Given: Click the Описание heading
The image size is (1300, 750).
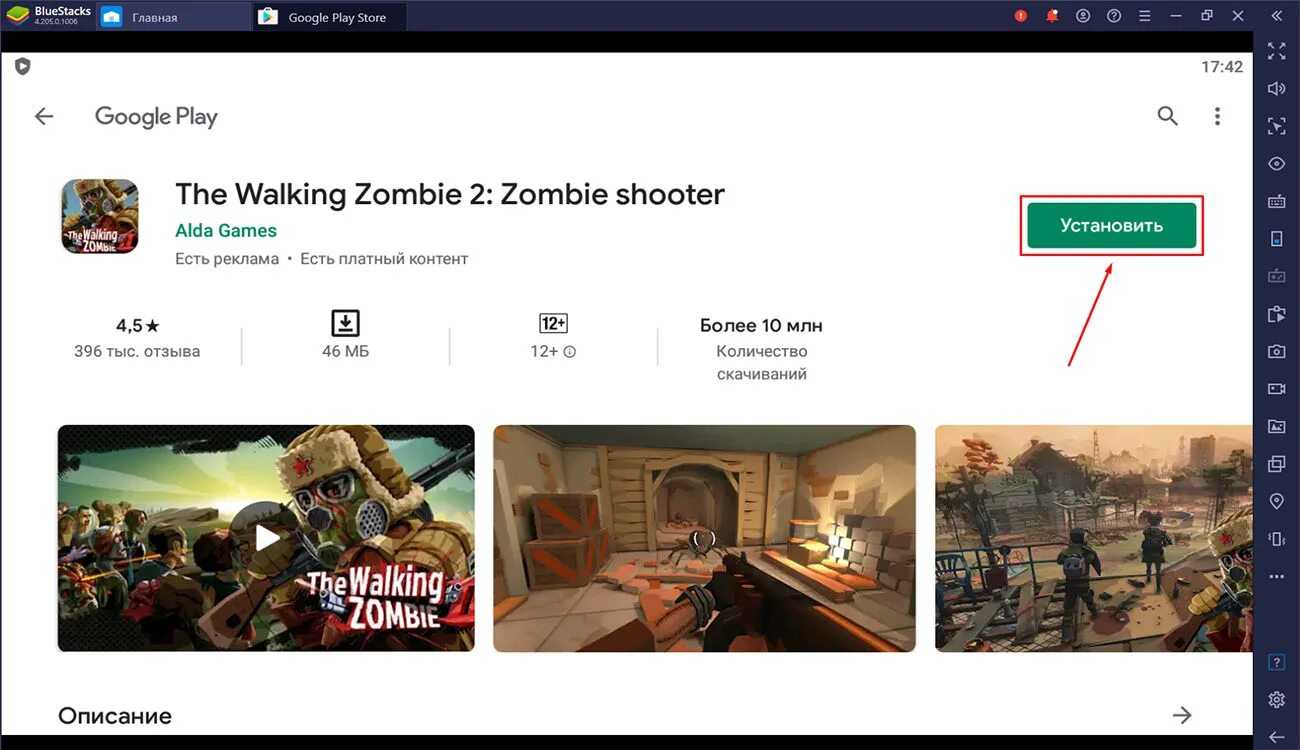Looking at the screenshot, I should pyautogui.click(x=115, y=716).
